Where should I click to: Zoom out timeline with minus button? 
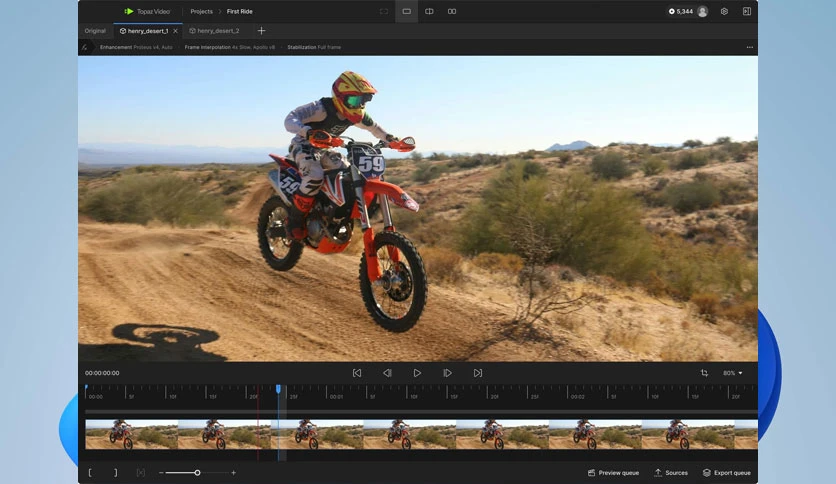click(161, 473)
